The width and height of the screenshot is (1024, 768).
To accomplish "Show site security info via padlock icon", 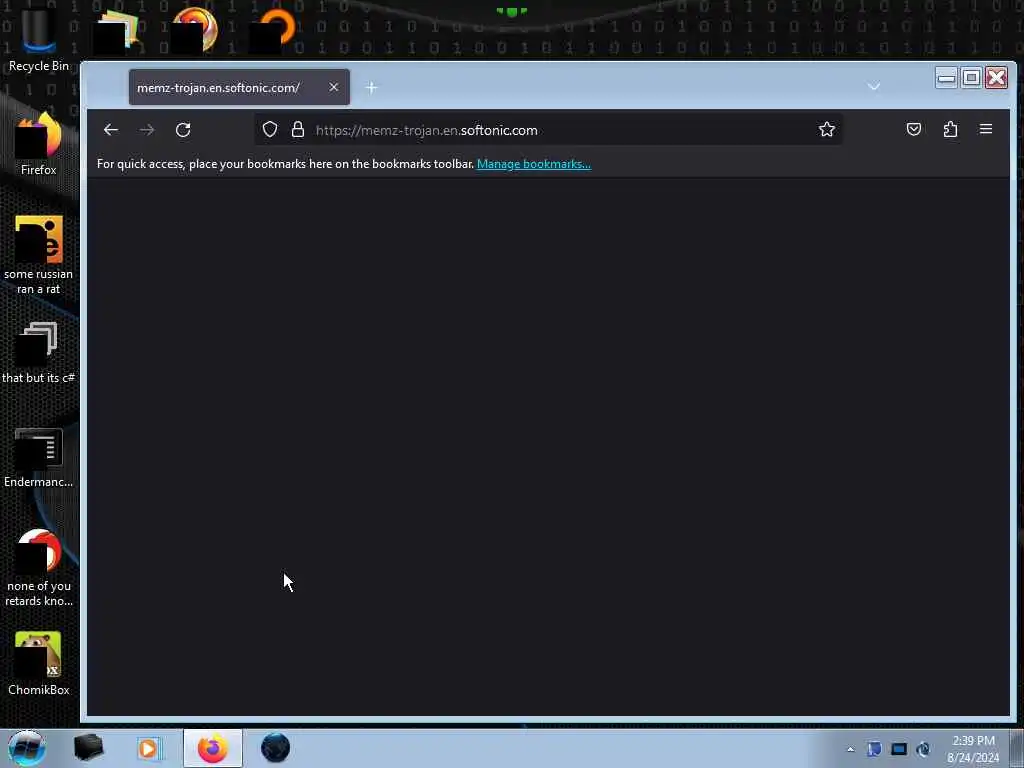I will click(298, 129).
